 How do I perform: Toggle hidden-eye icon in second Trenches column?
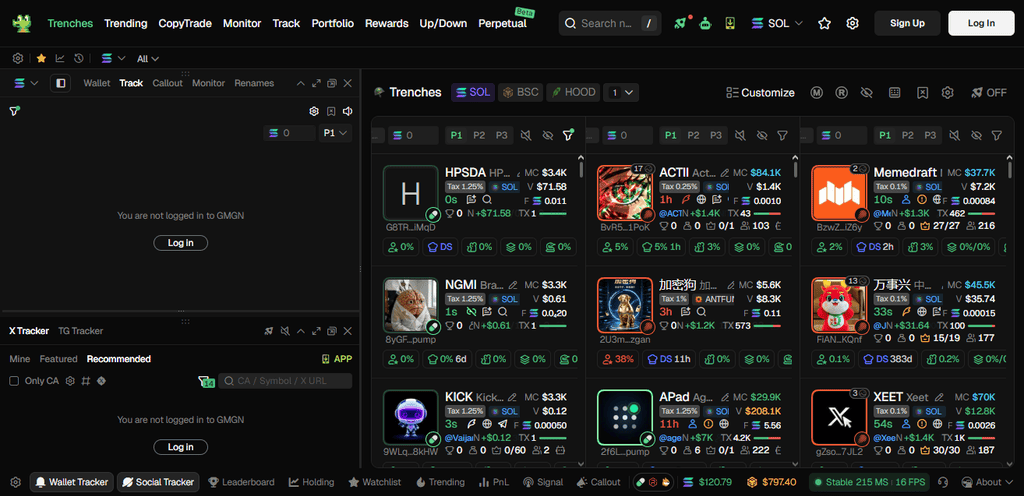(x=761, y=135)
